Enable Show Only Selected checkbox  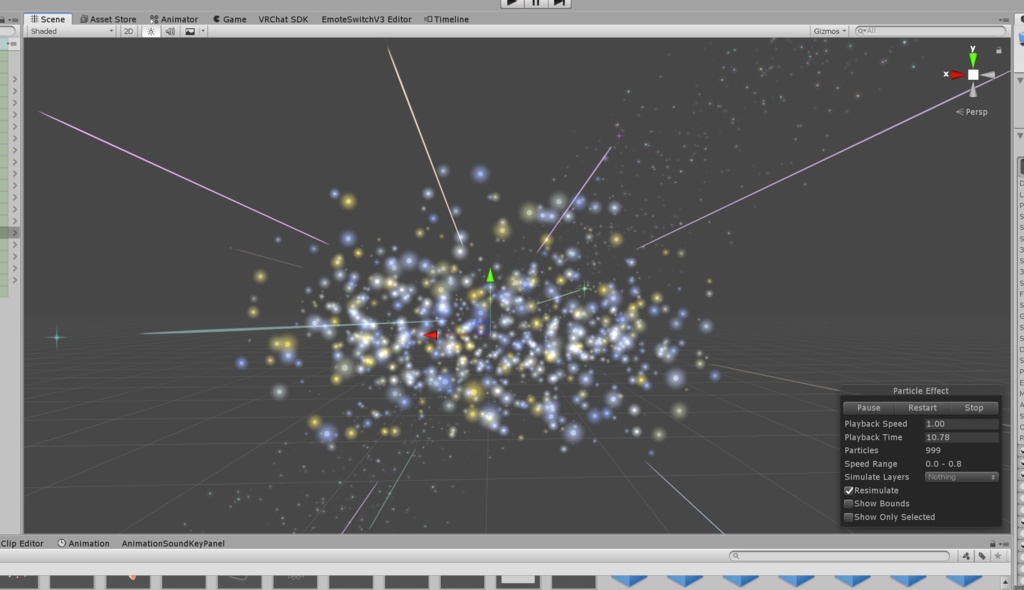[849, 517]
